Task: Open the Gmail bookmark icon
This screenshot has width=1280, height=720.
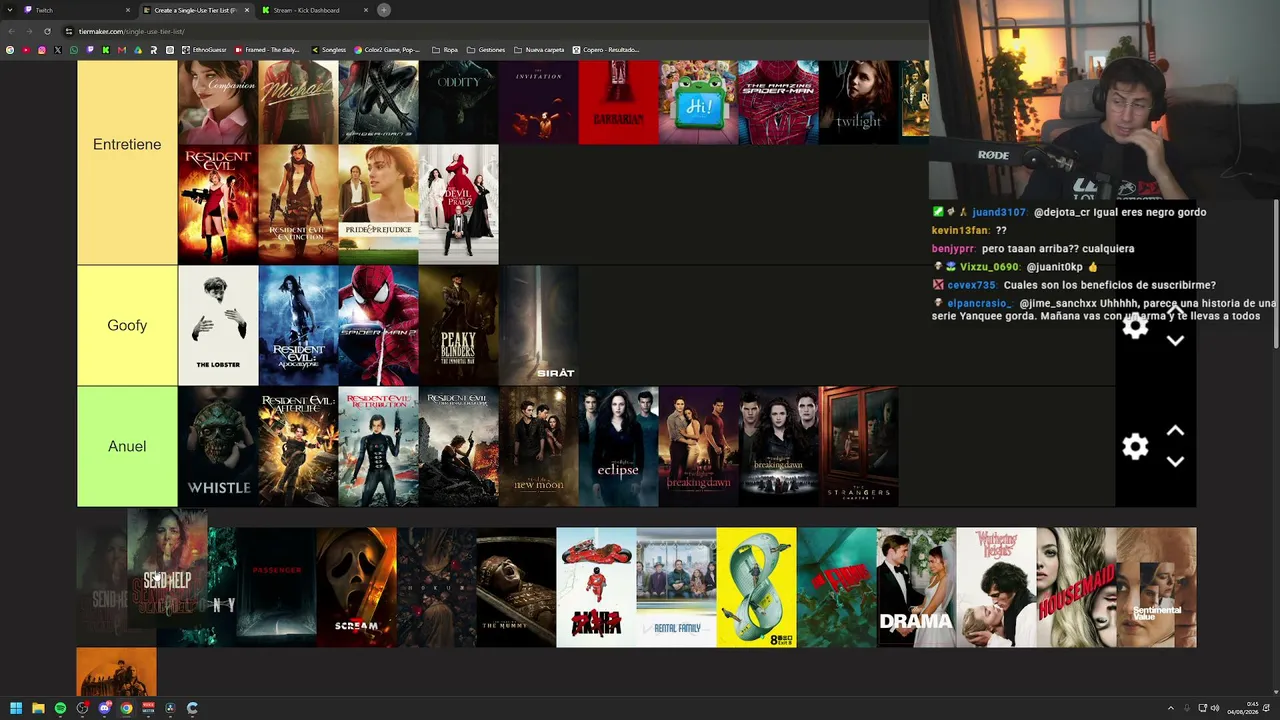Action: [122, 50]
